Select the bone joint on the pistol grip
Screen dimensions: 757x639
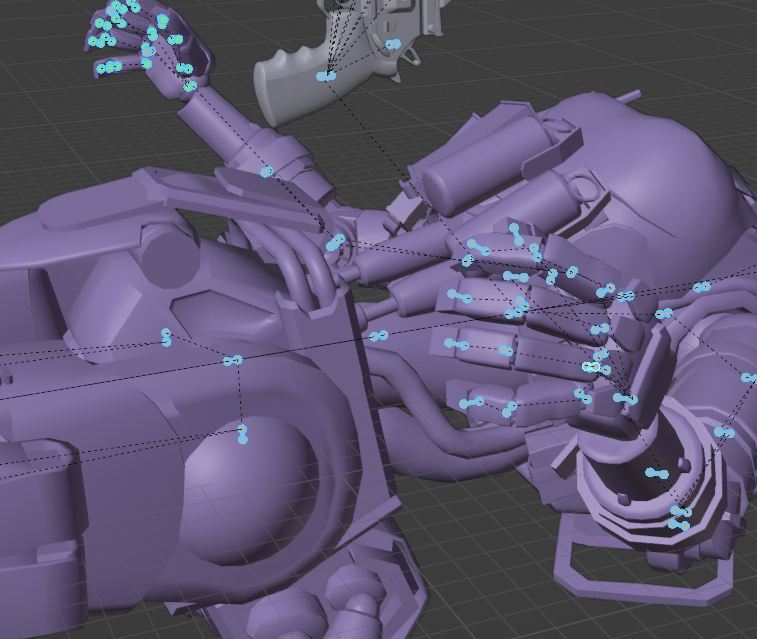326,76
